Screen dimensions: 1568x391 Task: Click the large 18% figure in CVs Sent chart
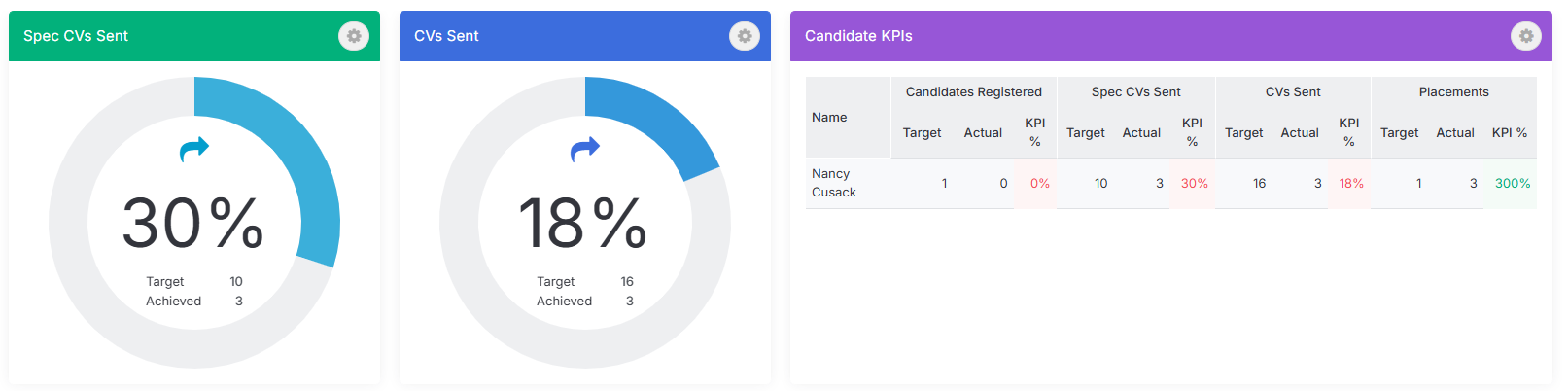pyautogui.click(x=583, y=223)
